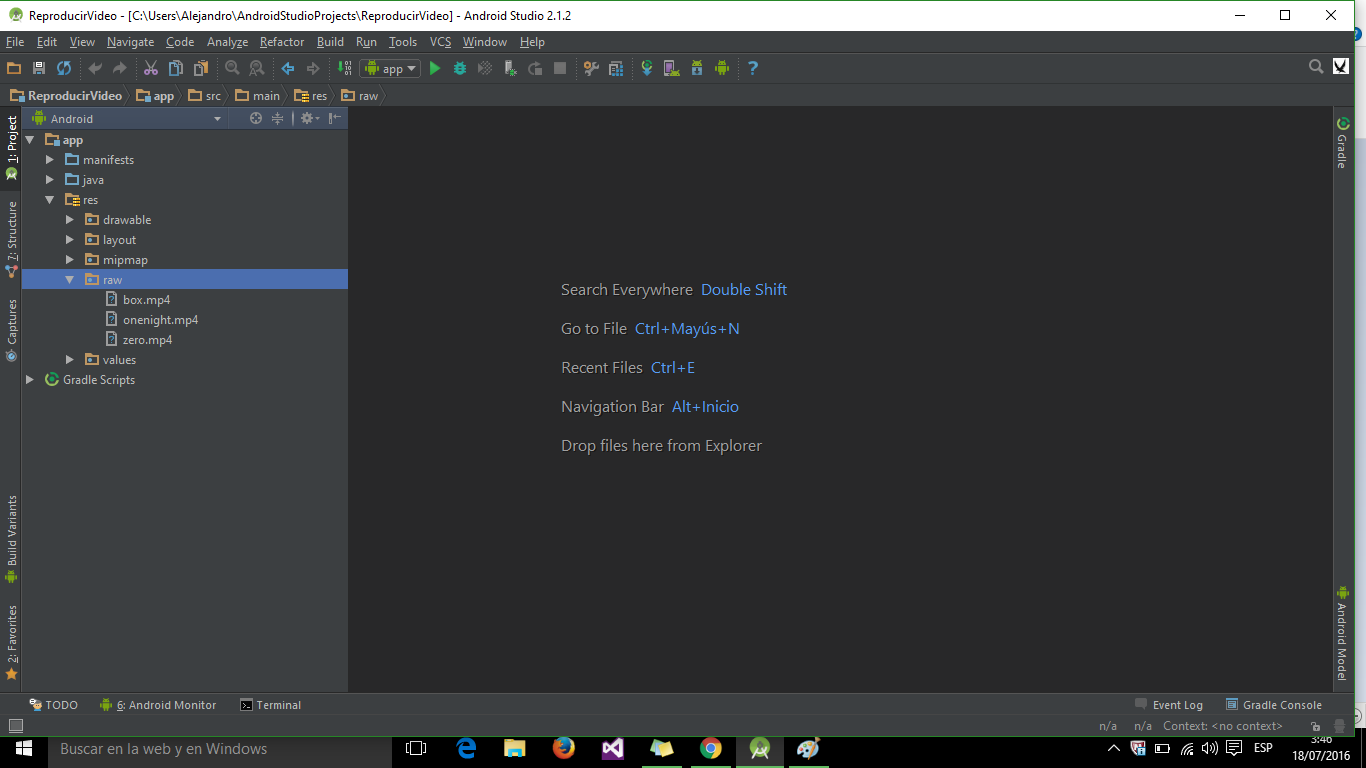1366x768 pixels.
Task: Collapse the app module tree node
Action: point(30,140)
